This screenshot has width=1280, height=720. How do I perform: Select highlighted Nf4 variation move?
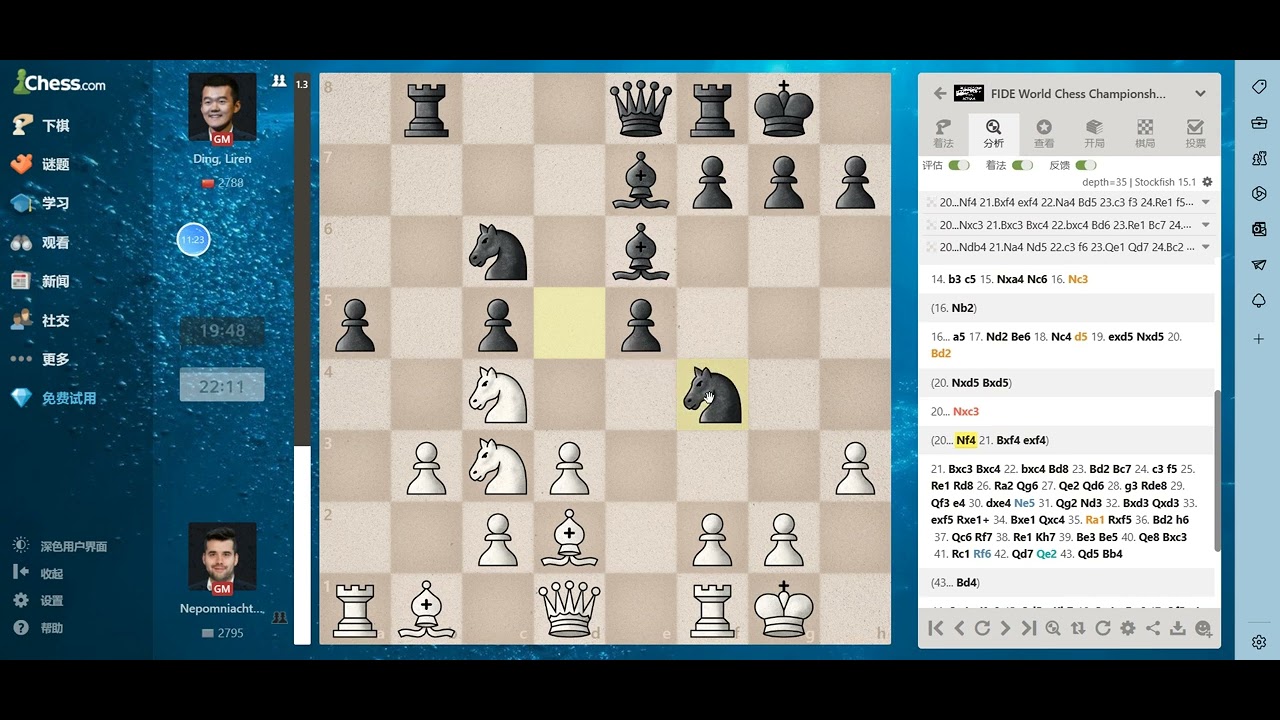(965, 440)
